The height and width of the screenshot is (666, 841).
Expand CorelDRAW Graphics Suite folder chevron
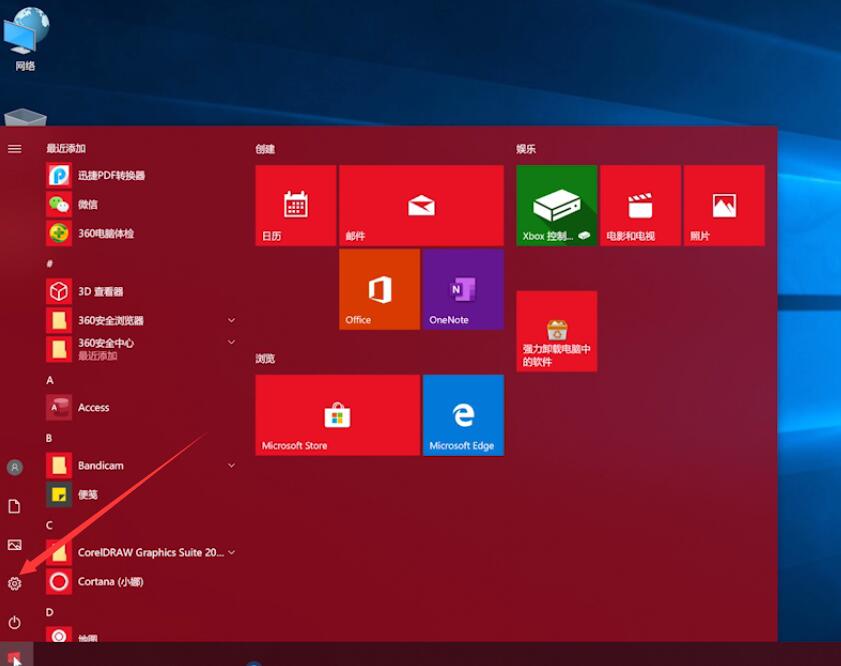pyautogui.click(x=231, y=552)
